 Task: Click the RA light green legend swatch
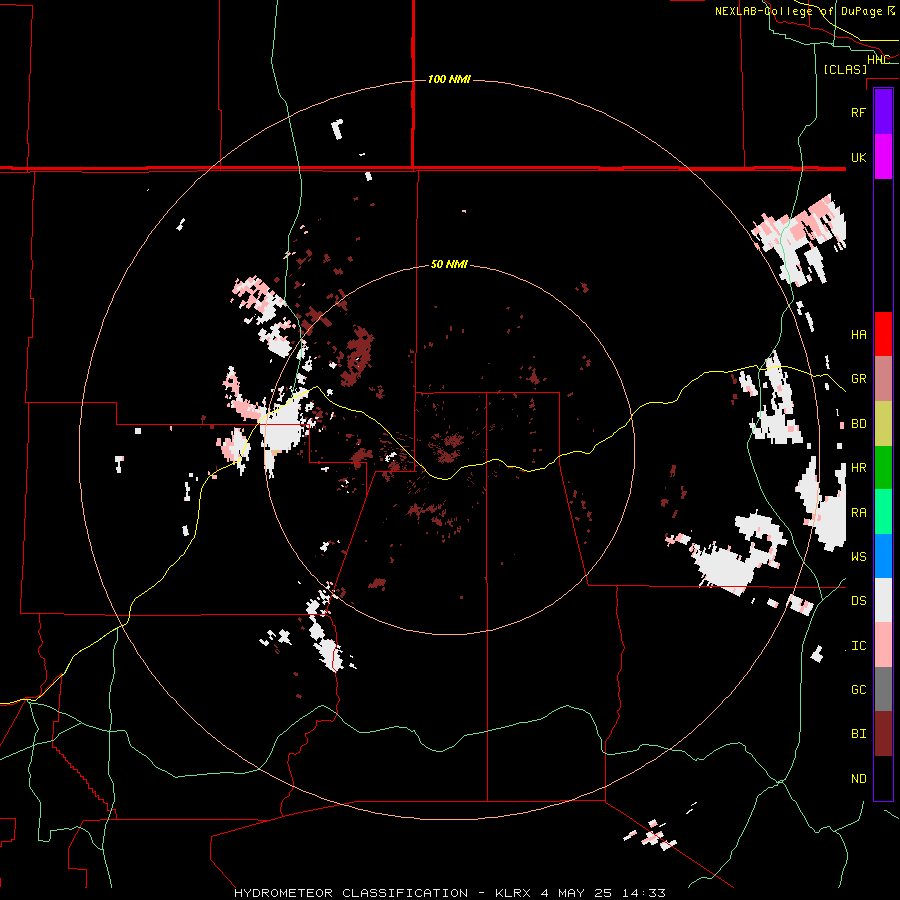click(883, 512)
